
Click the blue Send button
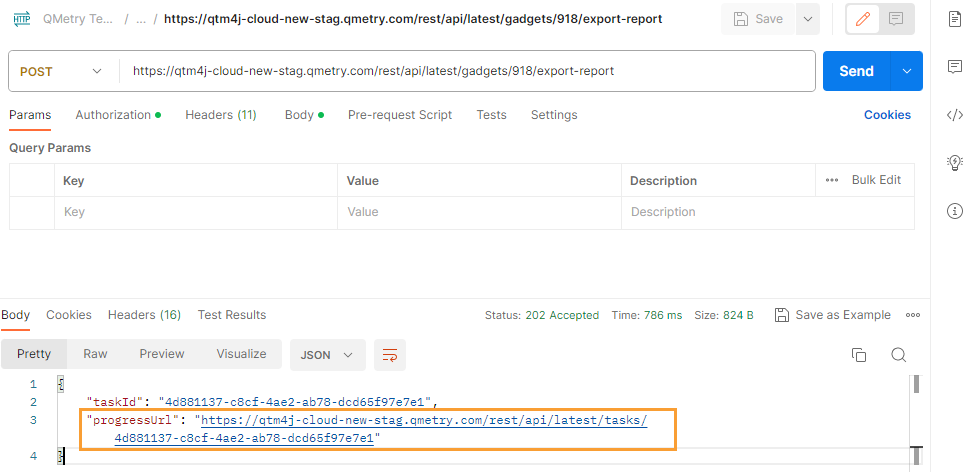click(856, 71)
